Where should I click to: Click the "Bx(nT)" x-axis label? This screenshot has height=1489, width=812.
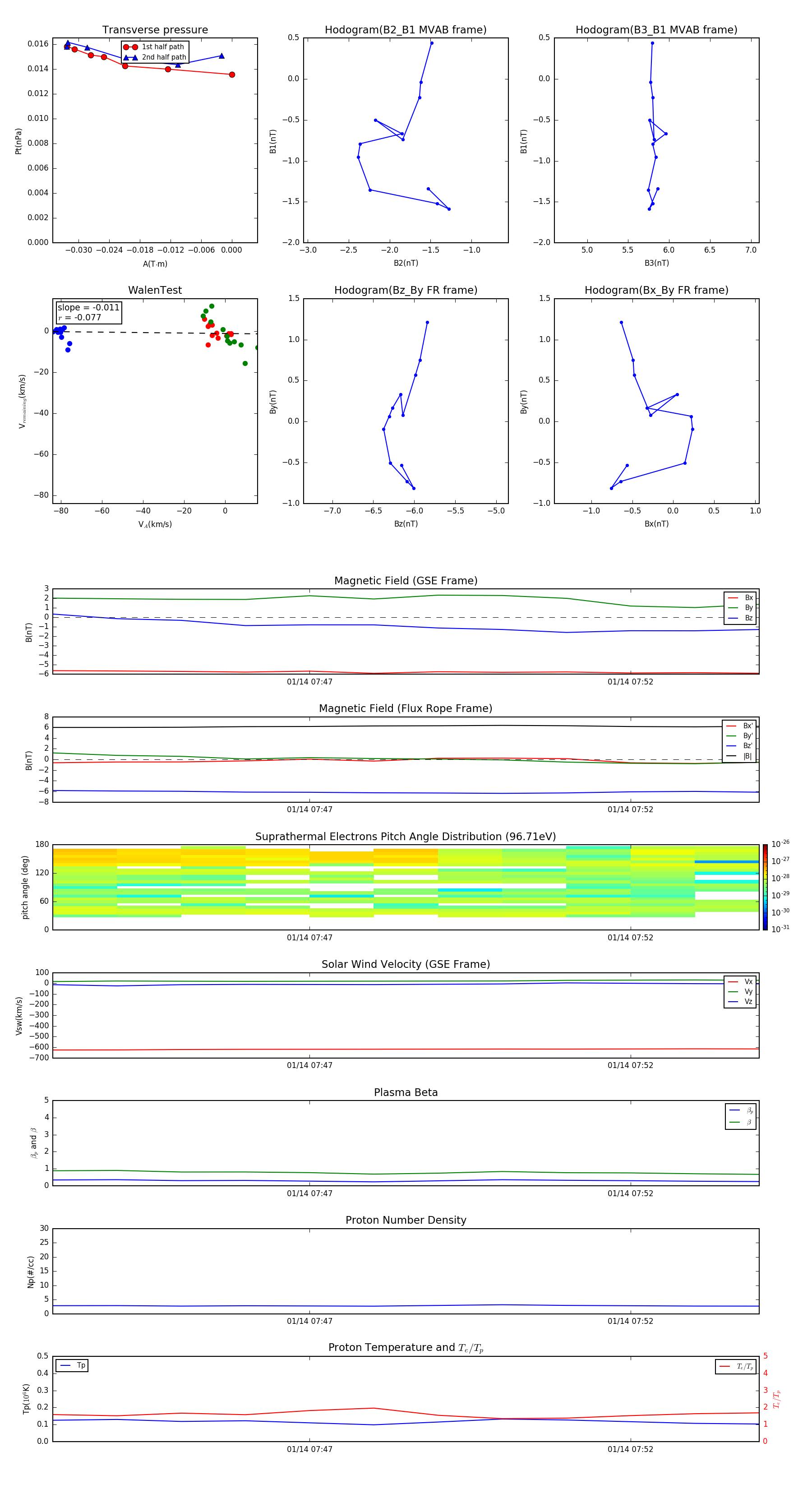[x=656, y=524]
